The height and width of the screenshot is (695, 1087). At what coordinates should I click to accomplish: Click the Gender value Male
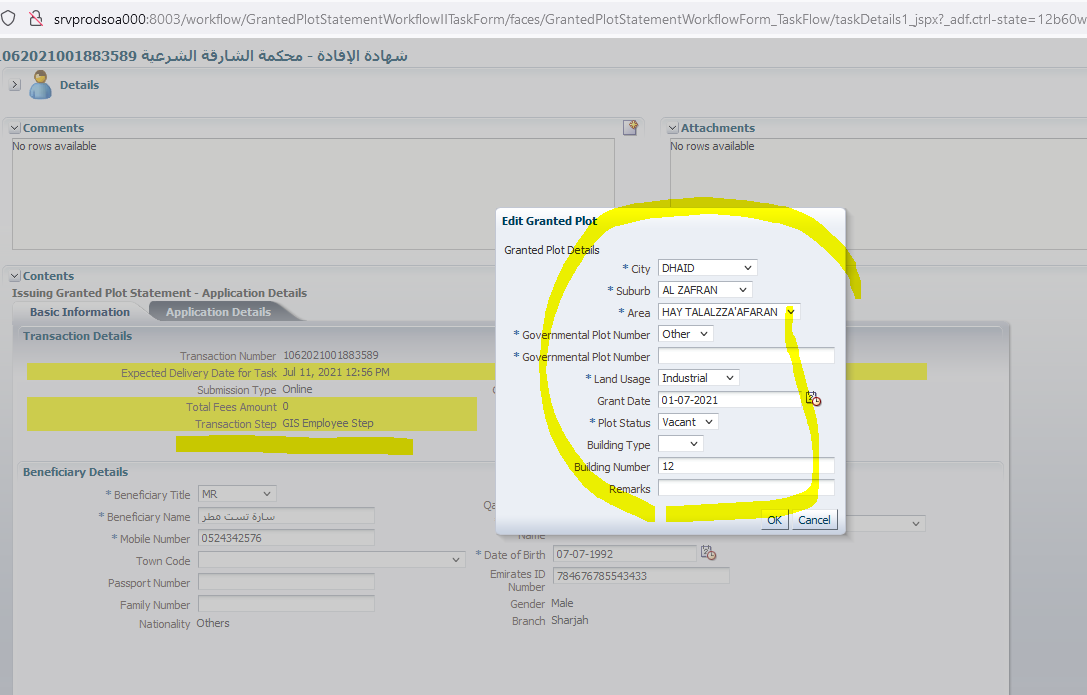[562, 603]
